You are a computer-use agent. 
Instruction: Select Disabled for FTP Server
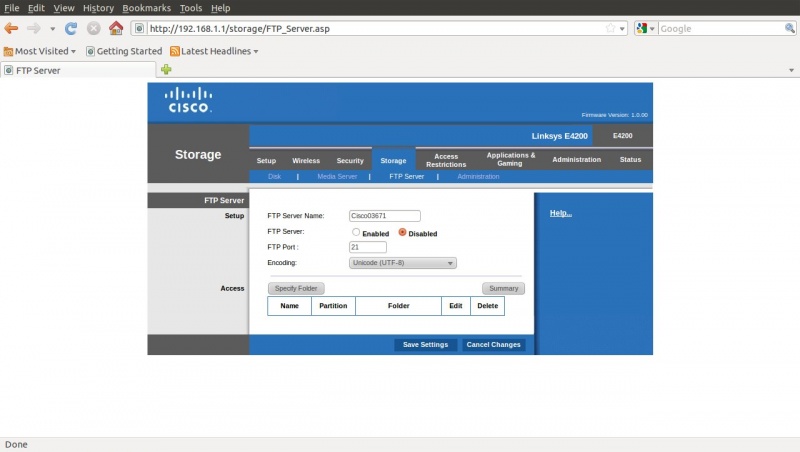tap(402, 232)
